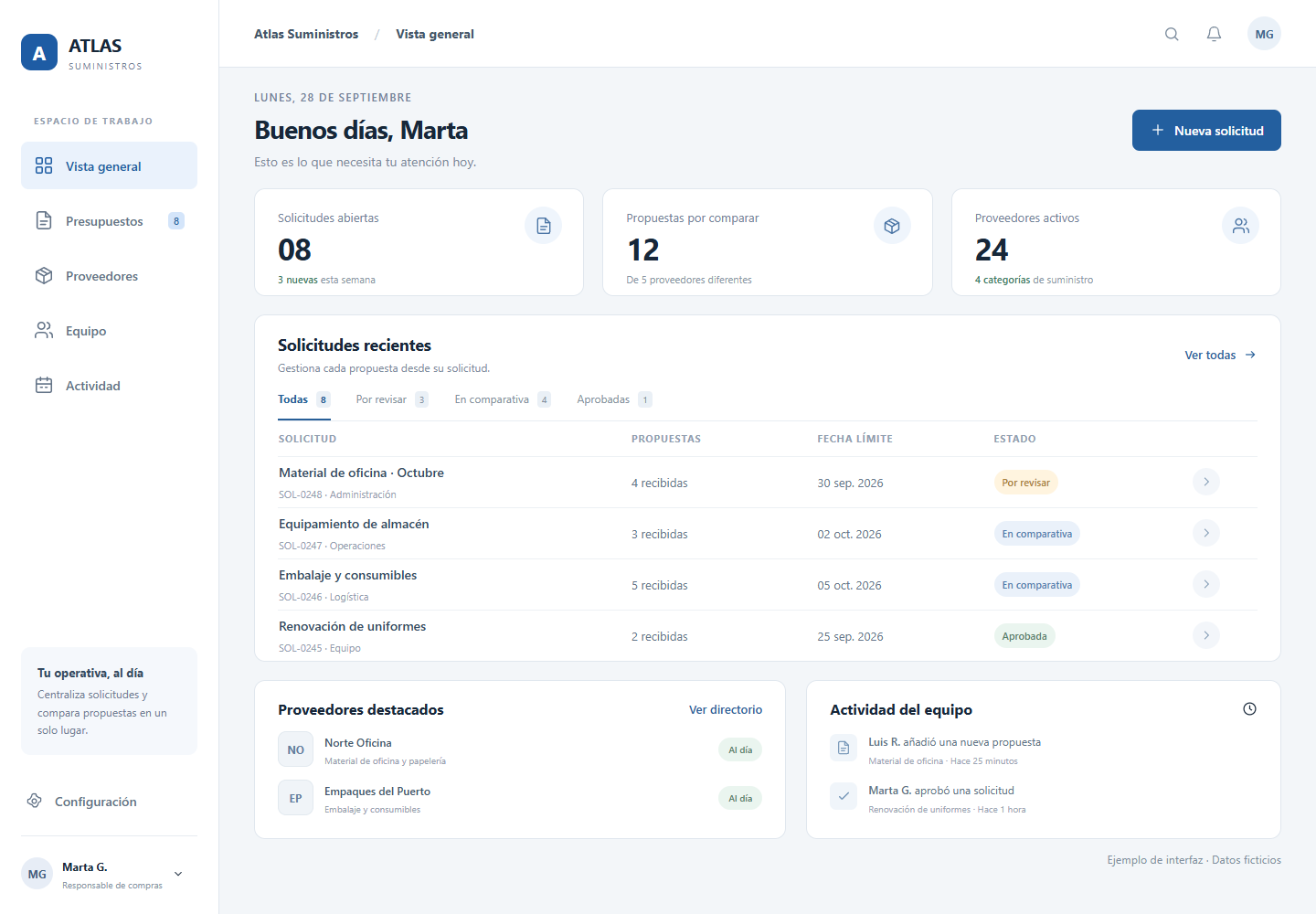The image size is (1316, 914).
Task: Follow the Ver directorio link
Action: [726, 709]
